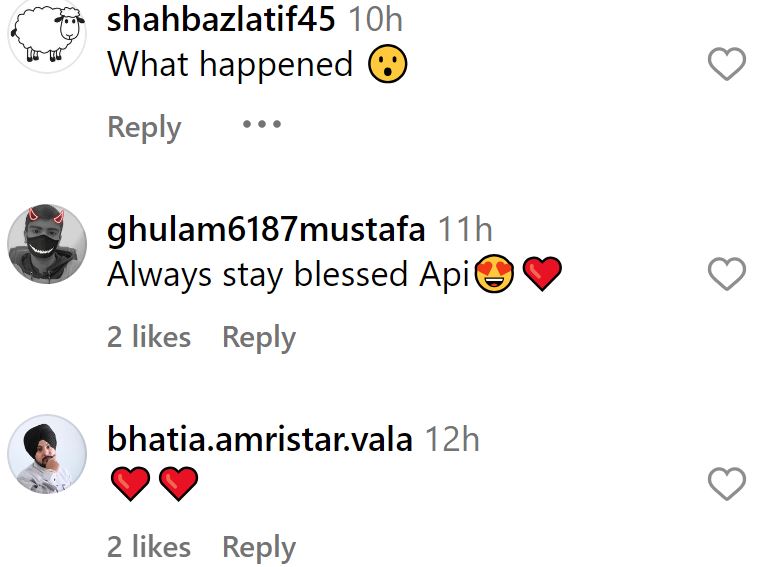Viewport: 770px width, 567px height.
Task: Click the 12h timestamp on bhatia.amristar.vala's comment
Action: tap(452, 439)
